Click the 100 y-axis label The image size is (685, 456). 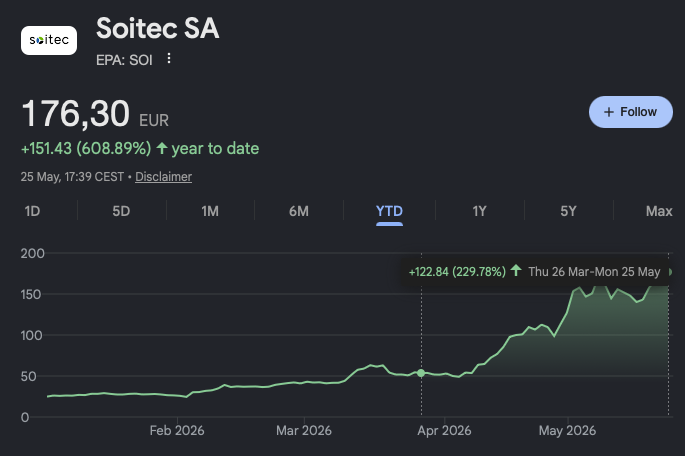(31, 335)
